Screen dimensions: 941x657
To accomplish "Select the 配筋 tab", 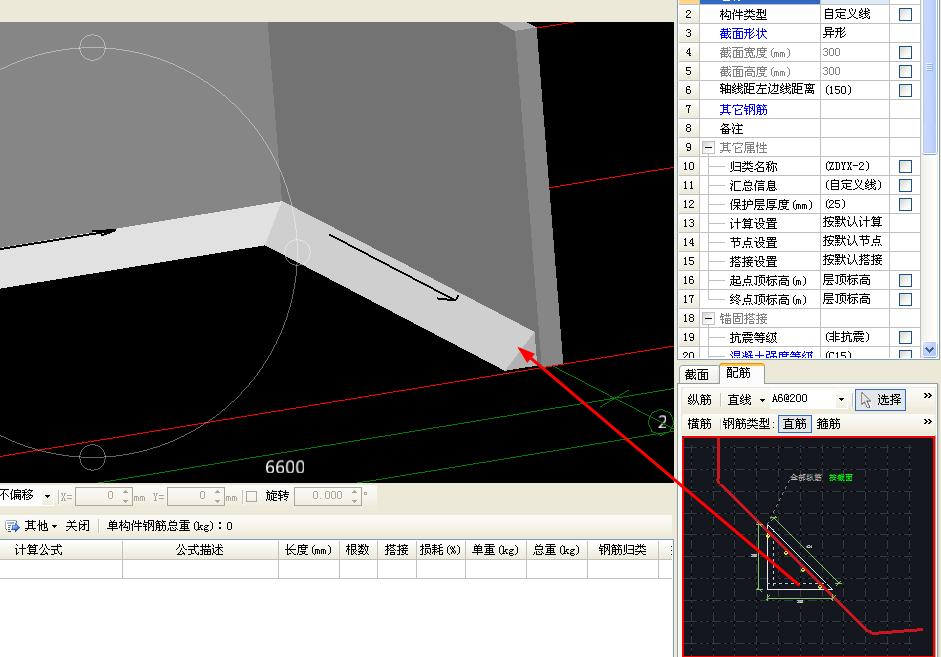I will tap(740, 373).
